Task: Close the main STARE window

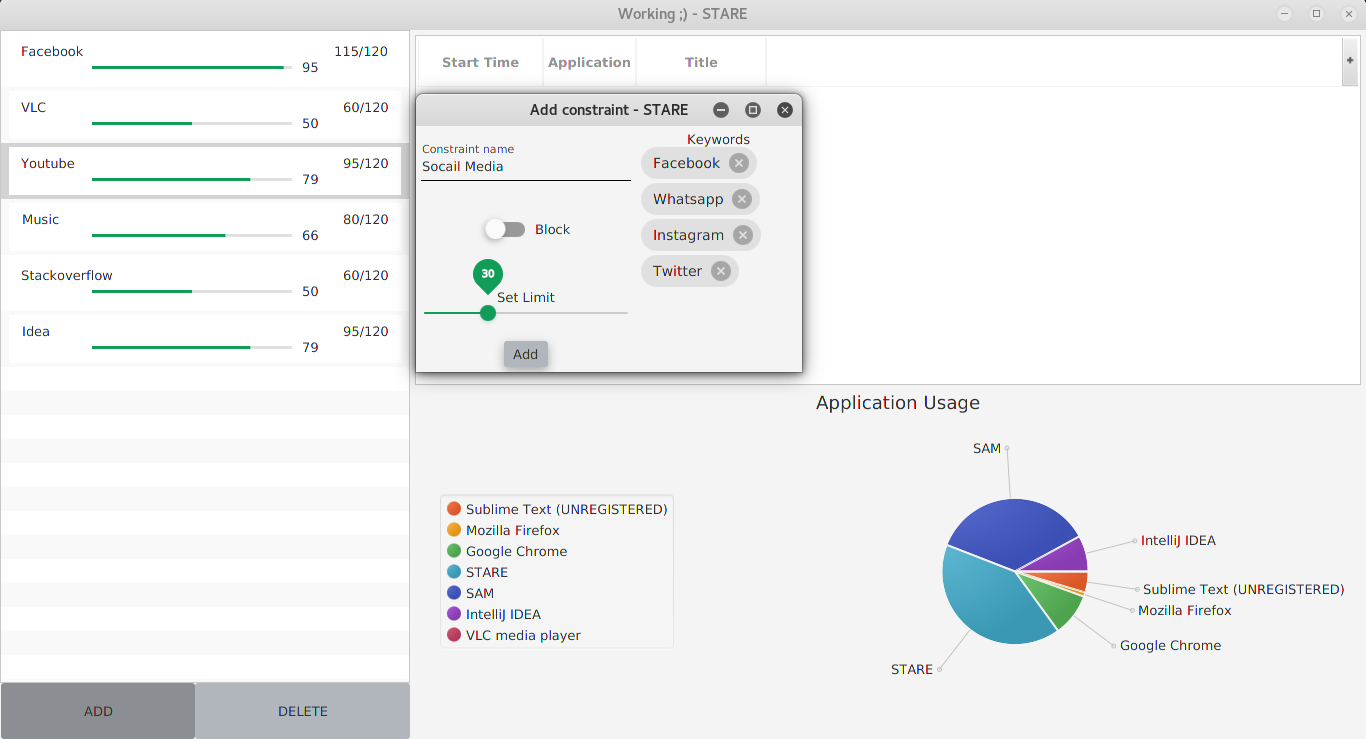Action: click(1348, 14)
